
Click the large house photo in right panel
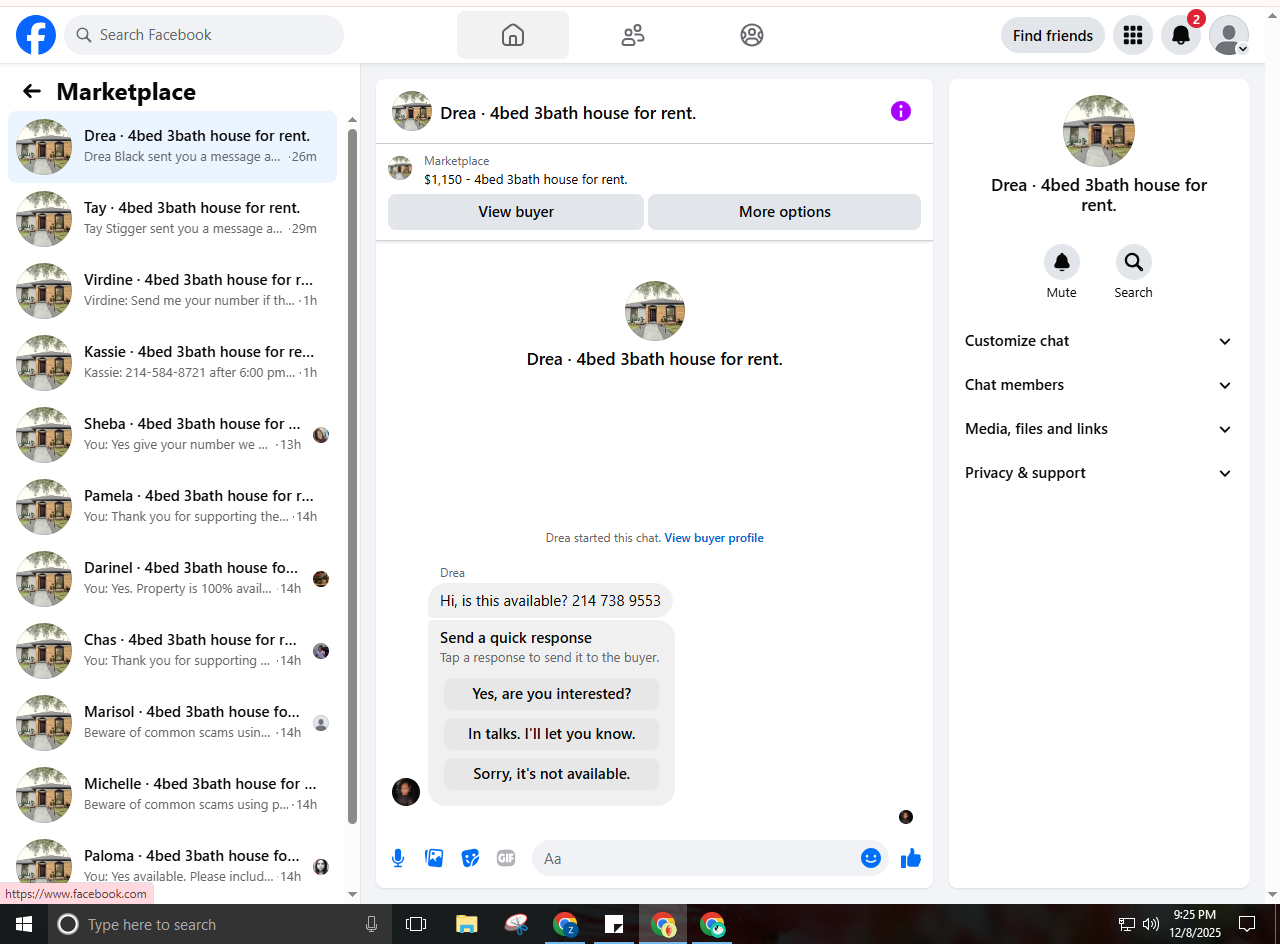(1099, 131)
